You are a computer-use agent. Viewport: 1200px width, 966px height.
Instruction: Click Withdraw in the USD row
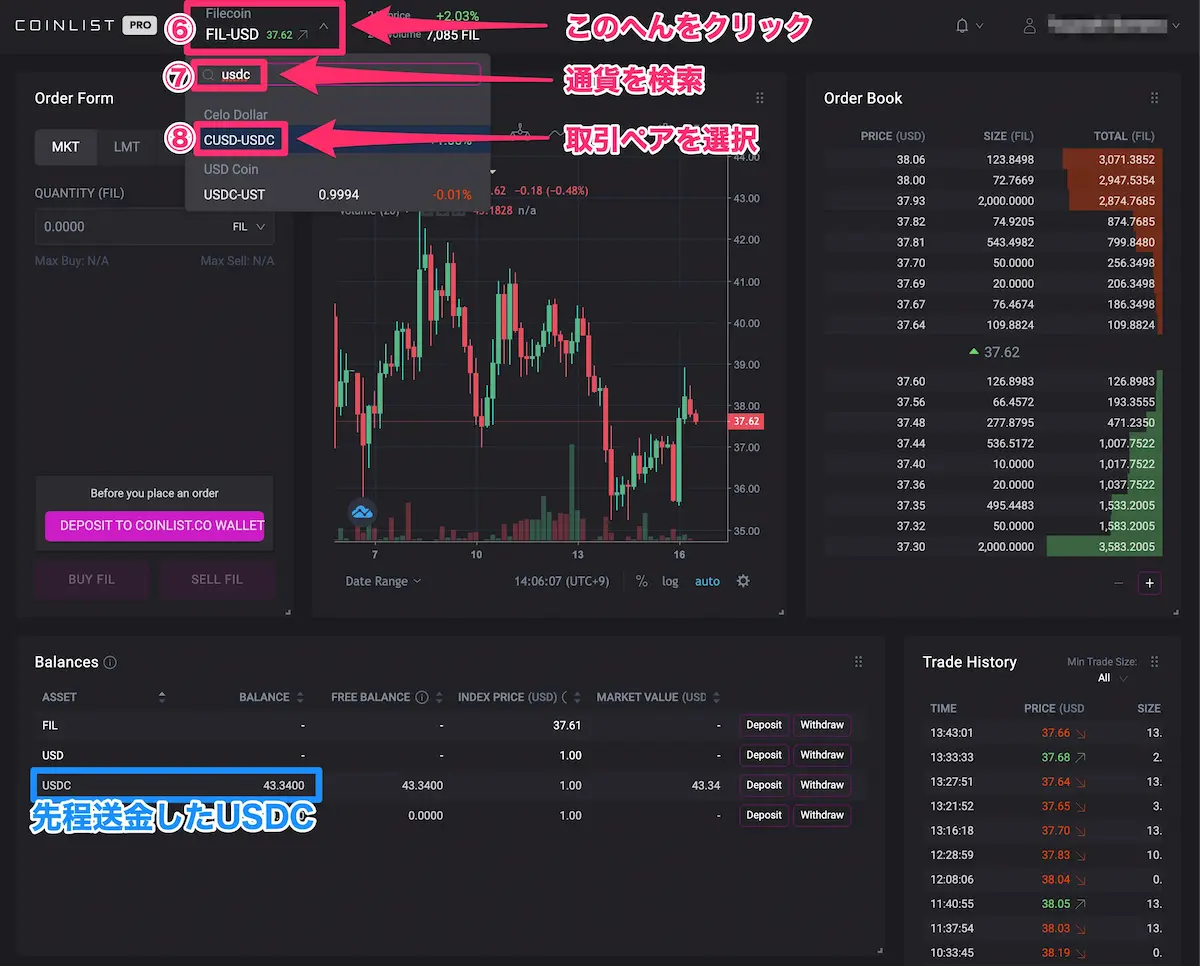(x=822, y=755)
